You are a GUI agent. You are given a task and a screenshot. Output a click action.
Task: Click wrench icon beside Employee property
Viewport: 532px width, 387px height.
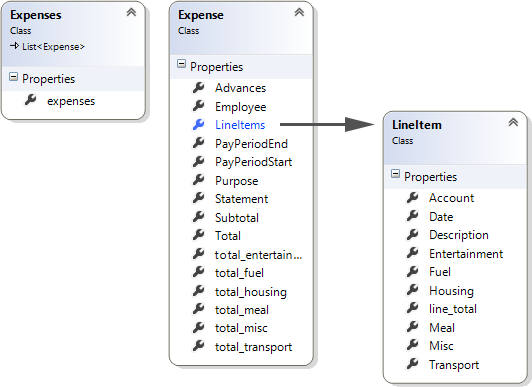198,106
